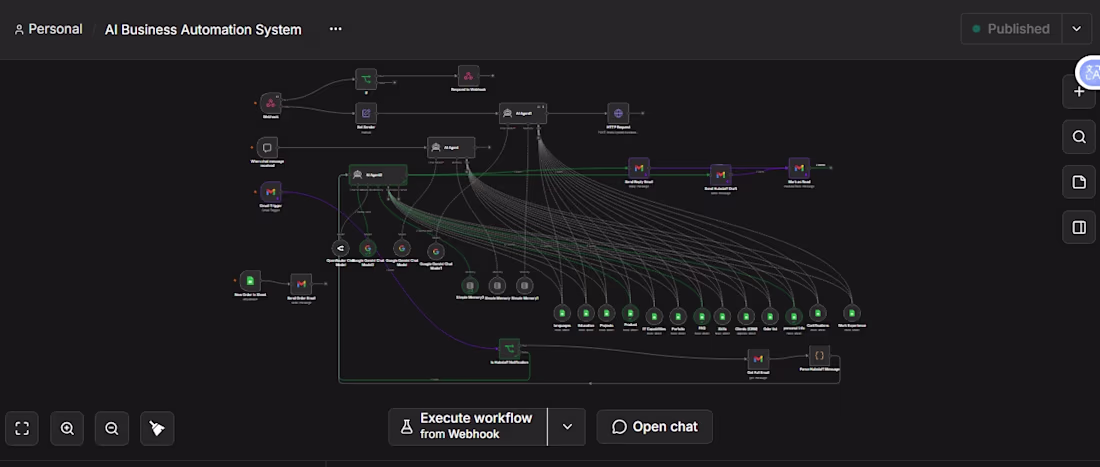Select the languages sheet tool node
This screenshot has height=467, width=1100.
pos(561,313)
